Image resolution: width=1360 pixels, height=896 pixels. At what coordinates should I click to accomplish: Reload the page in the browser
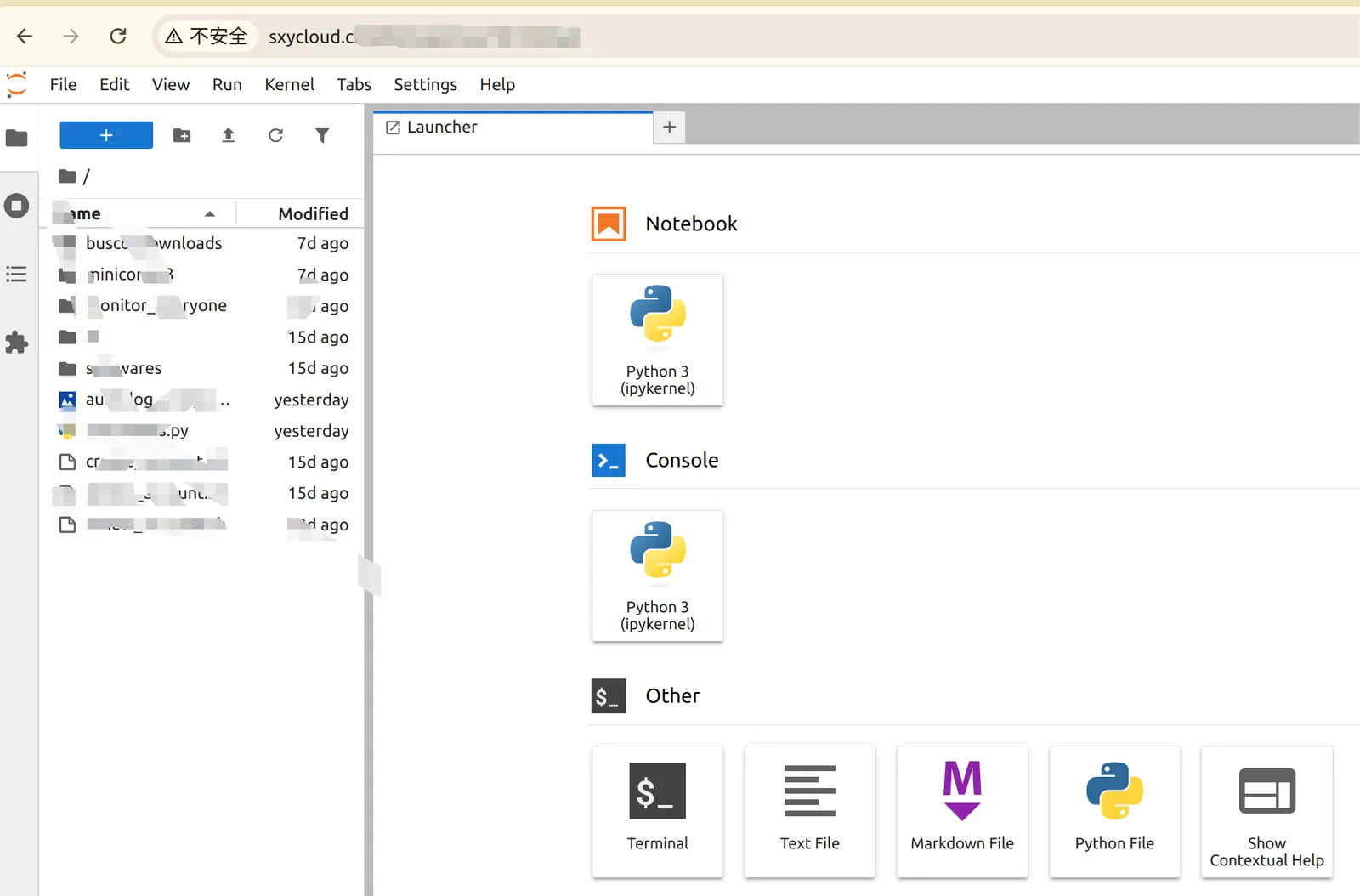(x=118, y=36)
